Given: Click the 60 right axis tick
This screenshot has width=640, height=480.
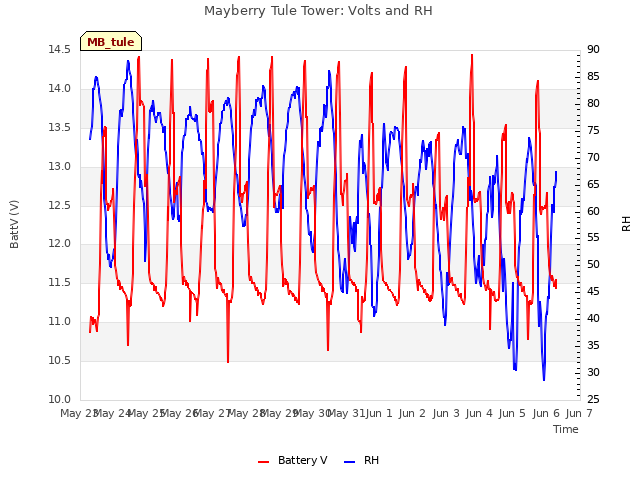Looking at the screenshot, I should [x=593, y=211].
